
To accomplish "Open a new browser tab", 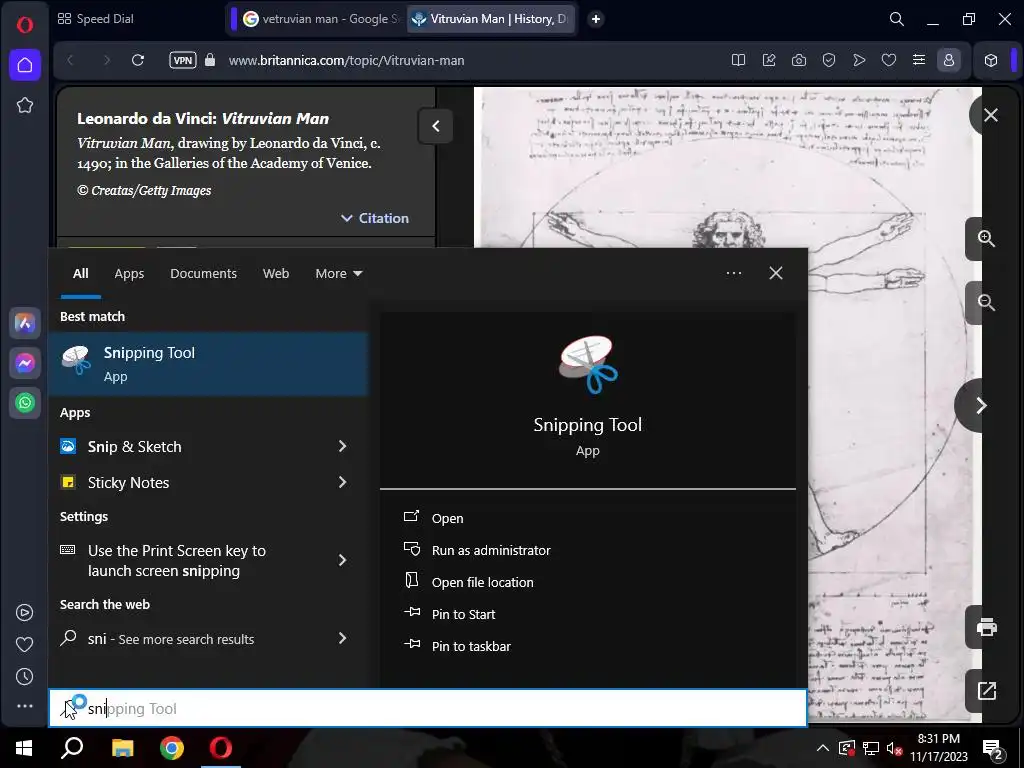I will [596, 19].
